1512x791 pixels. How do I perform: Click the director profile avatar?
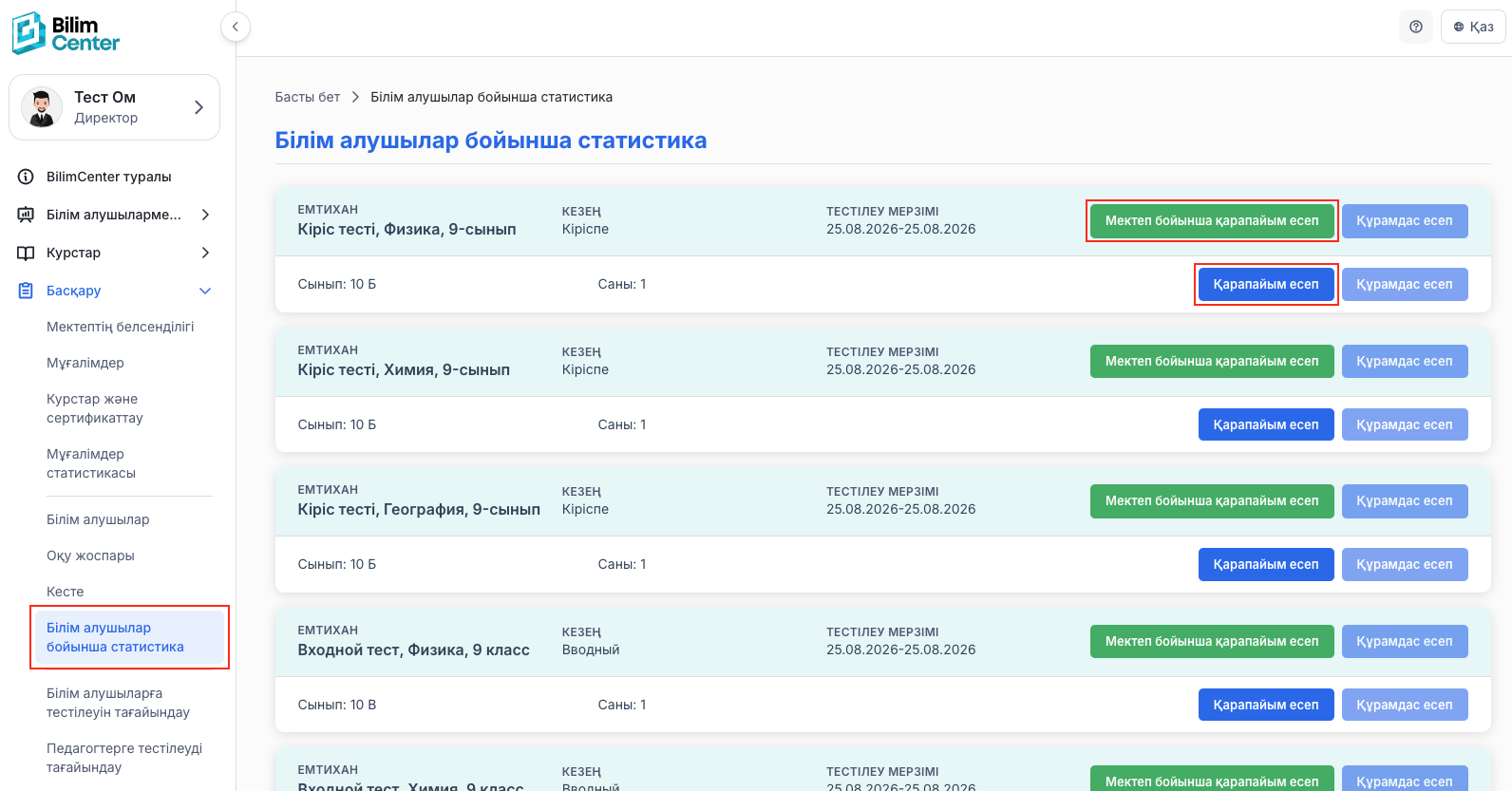[42, 107]
